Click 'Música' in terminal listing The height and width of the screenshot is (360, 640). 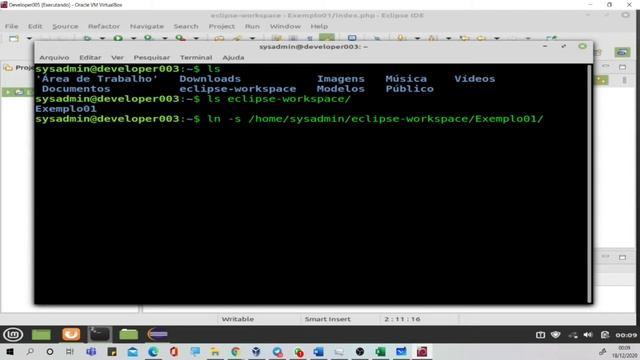406,79
